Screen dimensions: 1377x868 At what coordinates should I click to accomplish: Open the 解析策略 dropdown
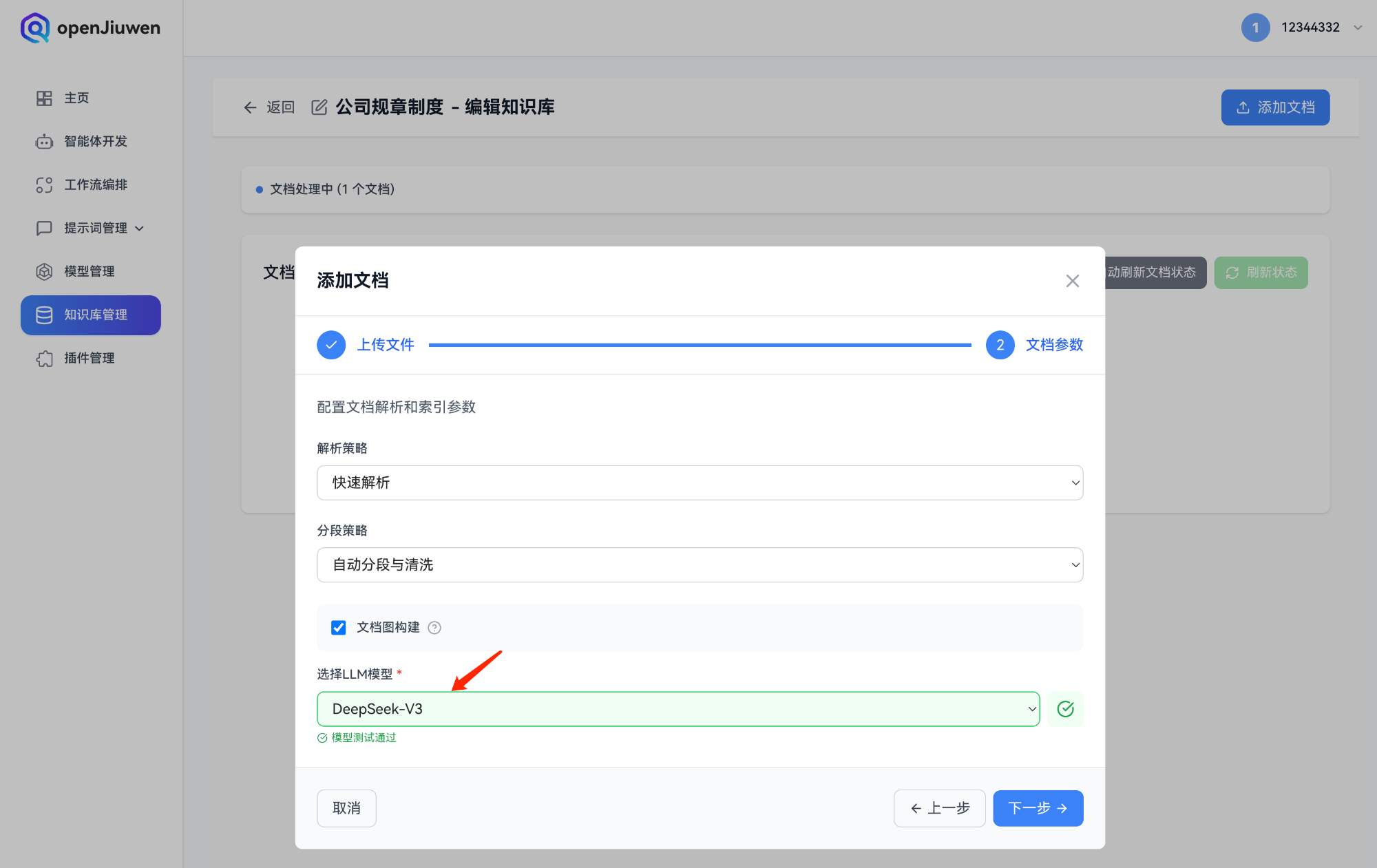click(700, 483)
